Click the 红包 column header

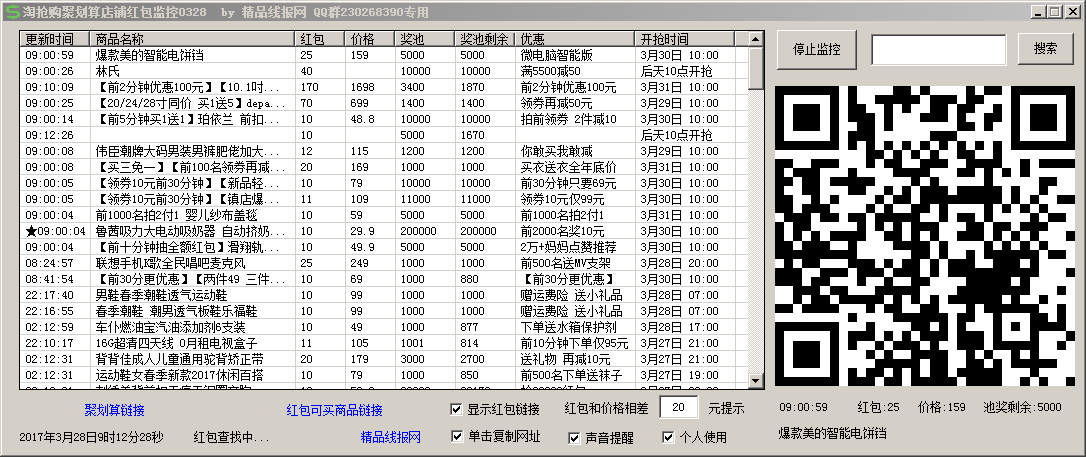319,39
